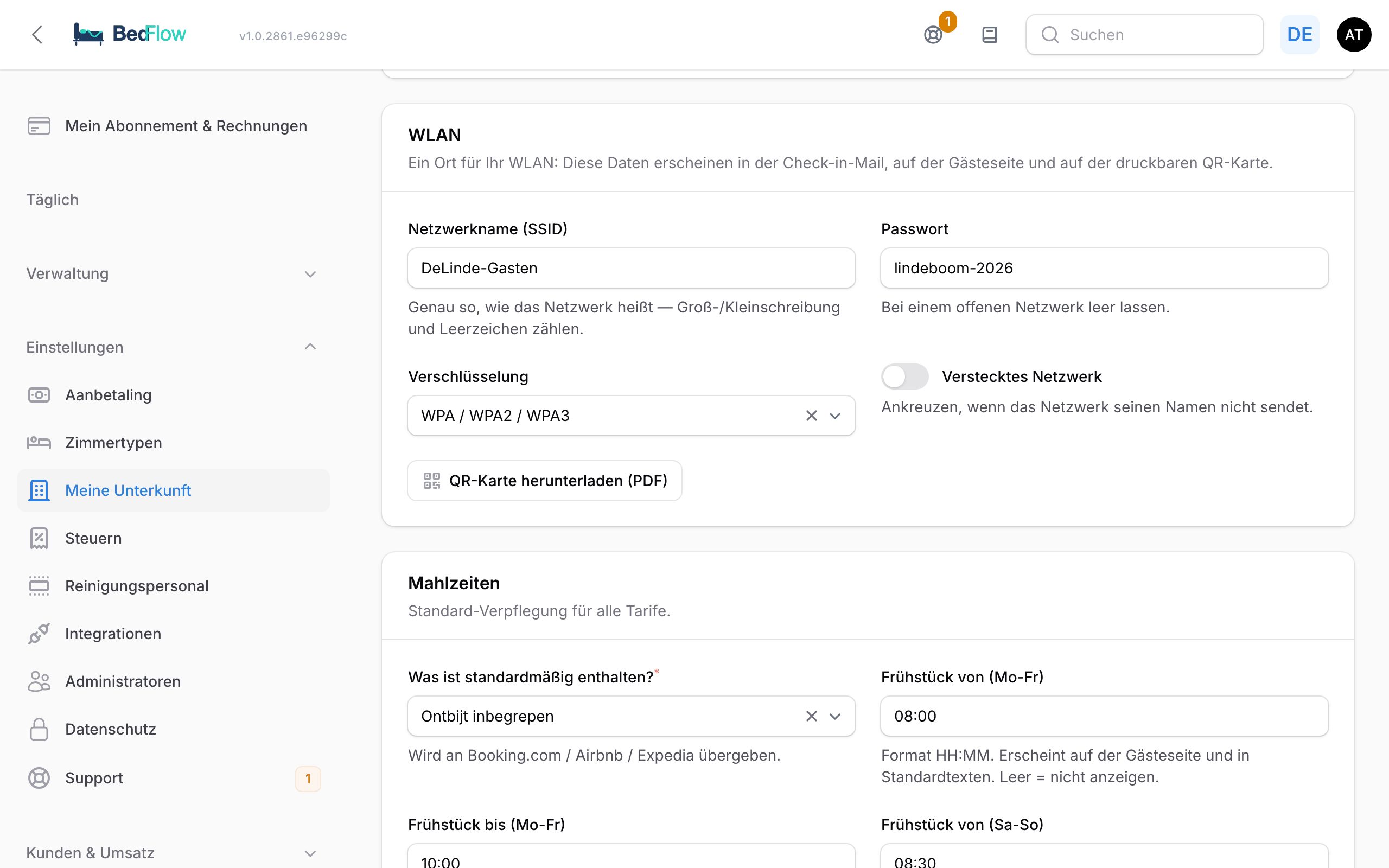The width and height of the screenshot is (1389, 868).
Task: Open the Verschlüsselung dropdown
Action: click(632, 416)
